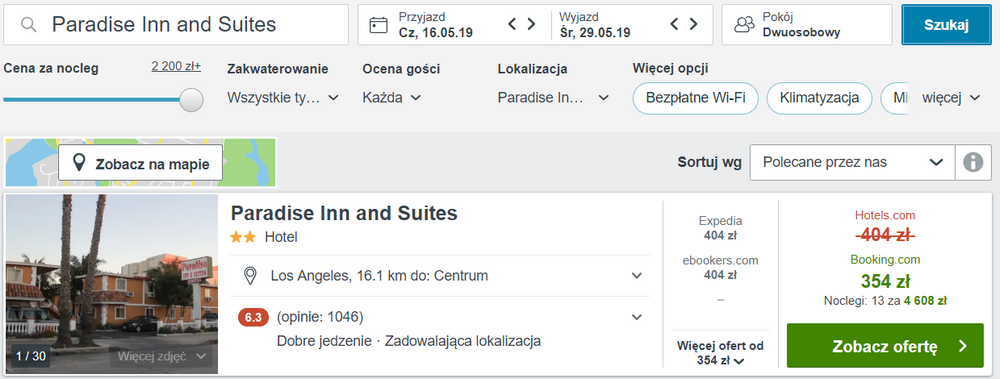Click the Cena za nocleg label

(51, 68)
